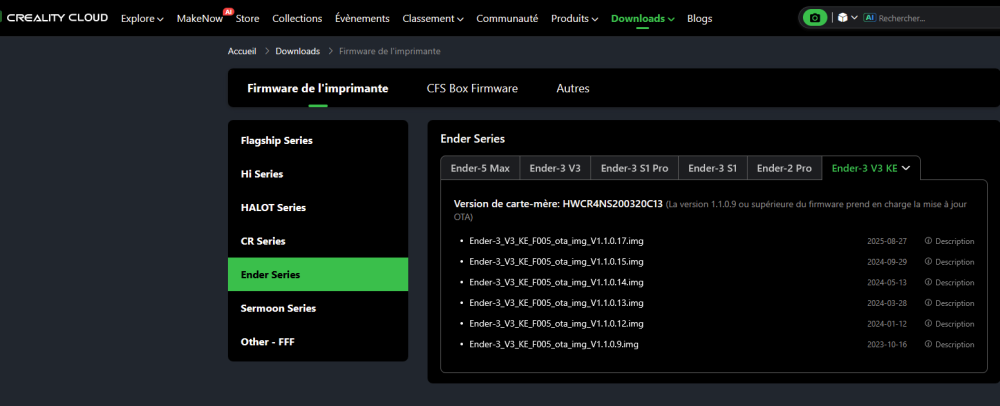
Task: Download Ender-3_V3_KE_F005_ota_img_V1.1.0.14.img
Action: click(x=556, y=282)
